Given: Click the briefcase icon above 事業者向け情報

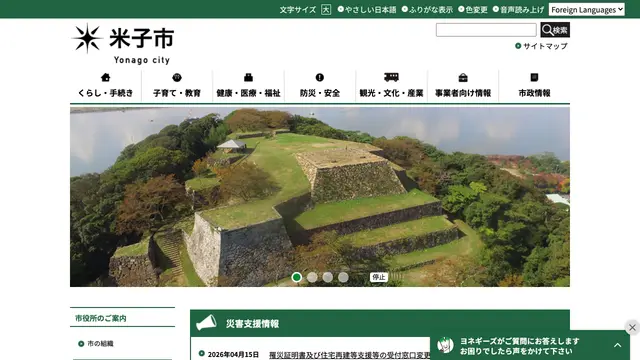Looking at the screenshot, I should tap(463, 77).
